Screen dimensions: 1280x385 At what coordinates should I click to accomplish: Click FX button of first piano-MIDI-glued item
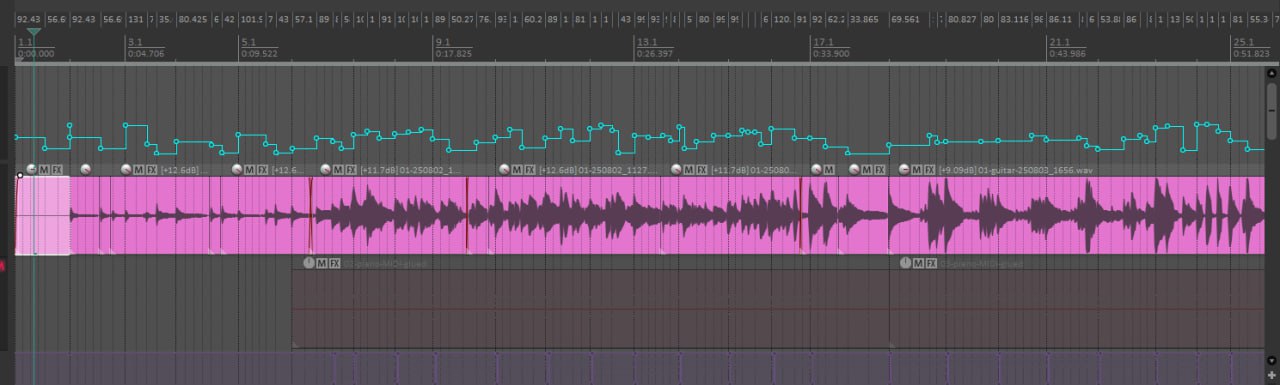click(335, 263)
